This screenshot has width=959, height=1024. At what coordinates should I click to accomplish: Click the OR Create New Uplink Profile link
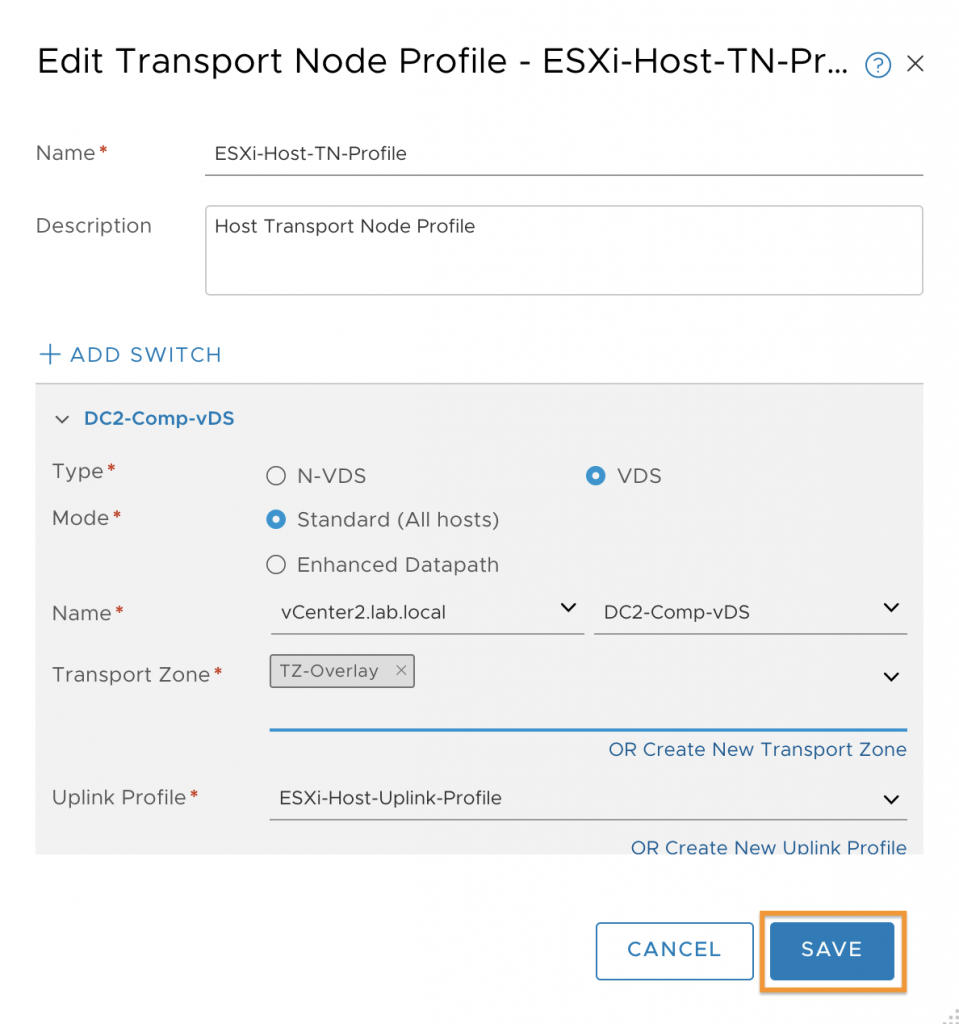click(x=768, y=846)
